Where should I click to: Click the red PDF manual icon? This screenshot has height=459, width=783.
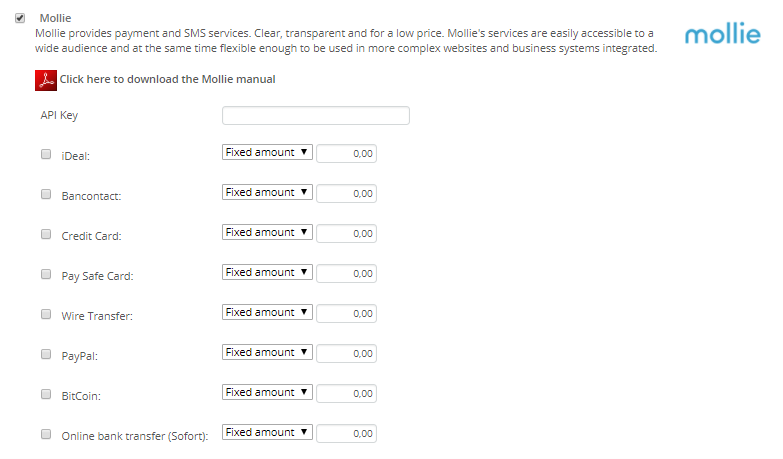click(46, 80)
